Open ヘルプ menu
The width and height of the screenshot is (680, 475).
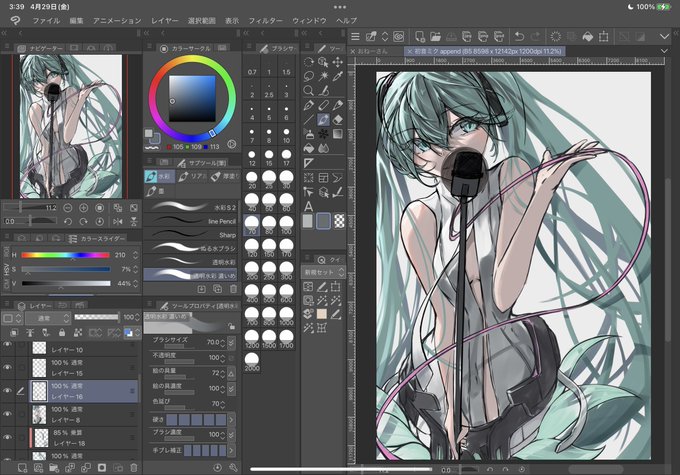tap(346, 20)
